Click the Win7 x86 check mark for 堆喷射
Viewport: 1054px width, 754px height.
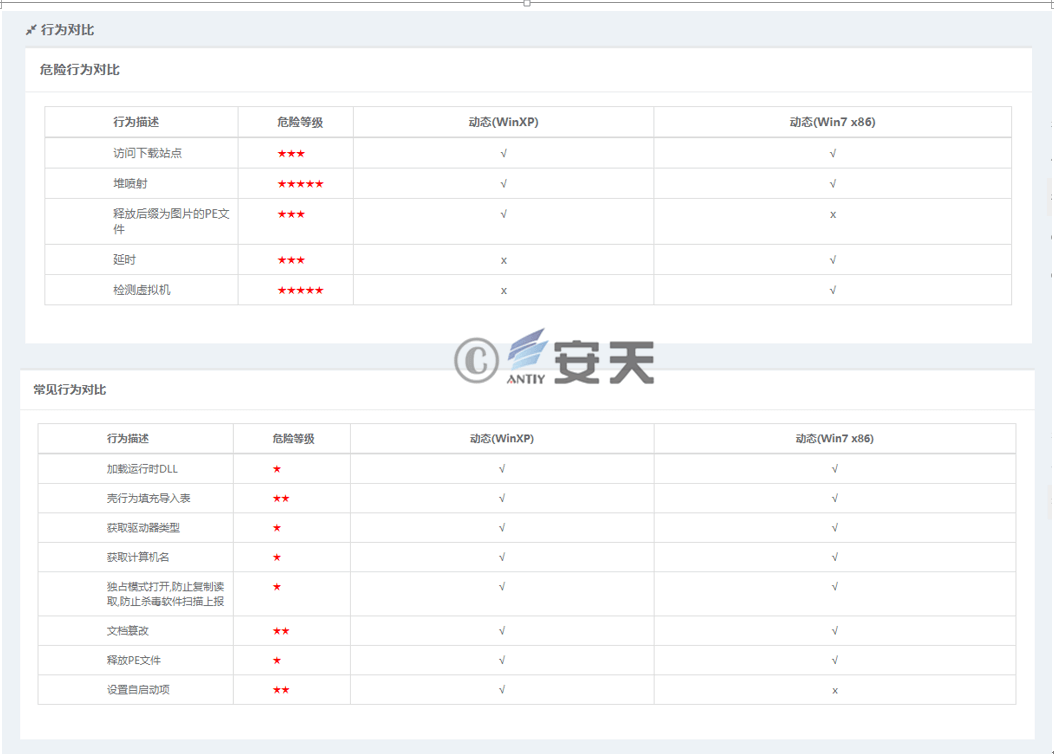(x=833, y=183)
